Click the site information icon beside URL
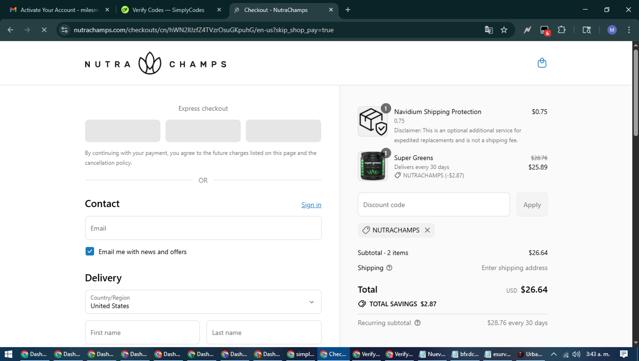 pos(64,30)
